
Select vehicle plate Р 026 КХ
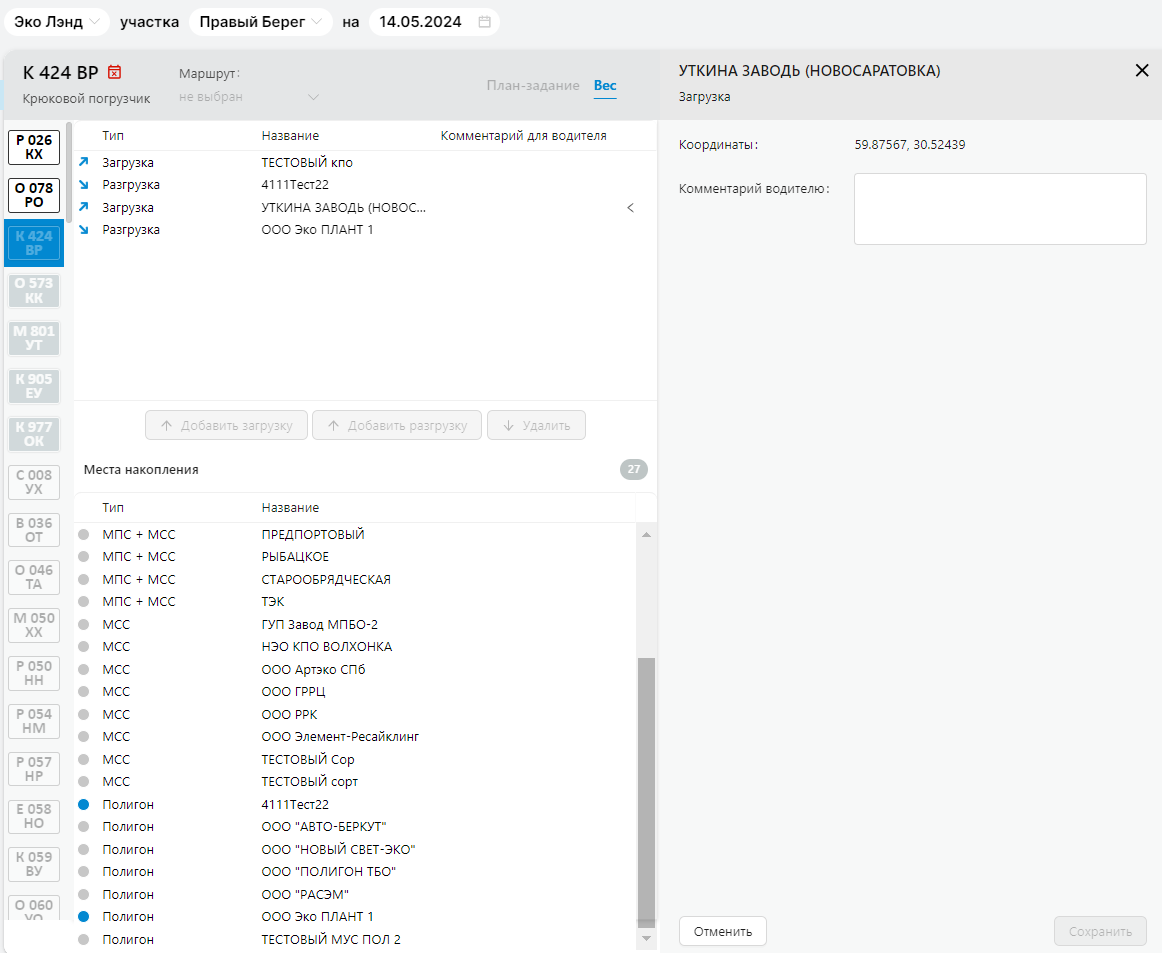[34, 148]
